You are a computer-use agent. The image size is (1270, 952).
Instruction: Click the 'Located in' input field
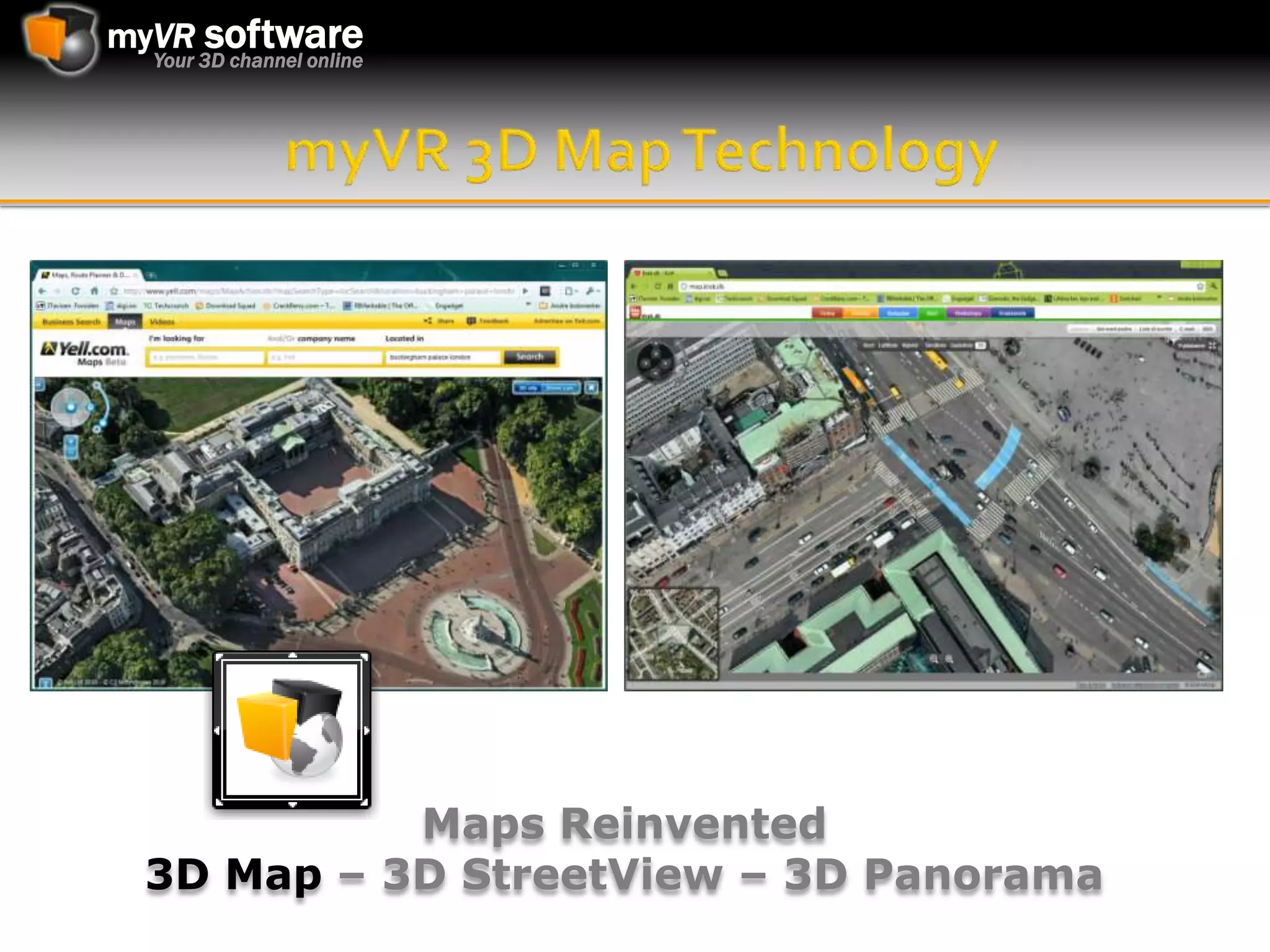point(442,357)
